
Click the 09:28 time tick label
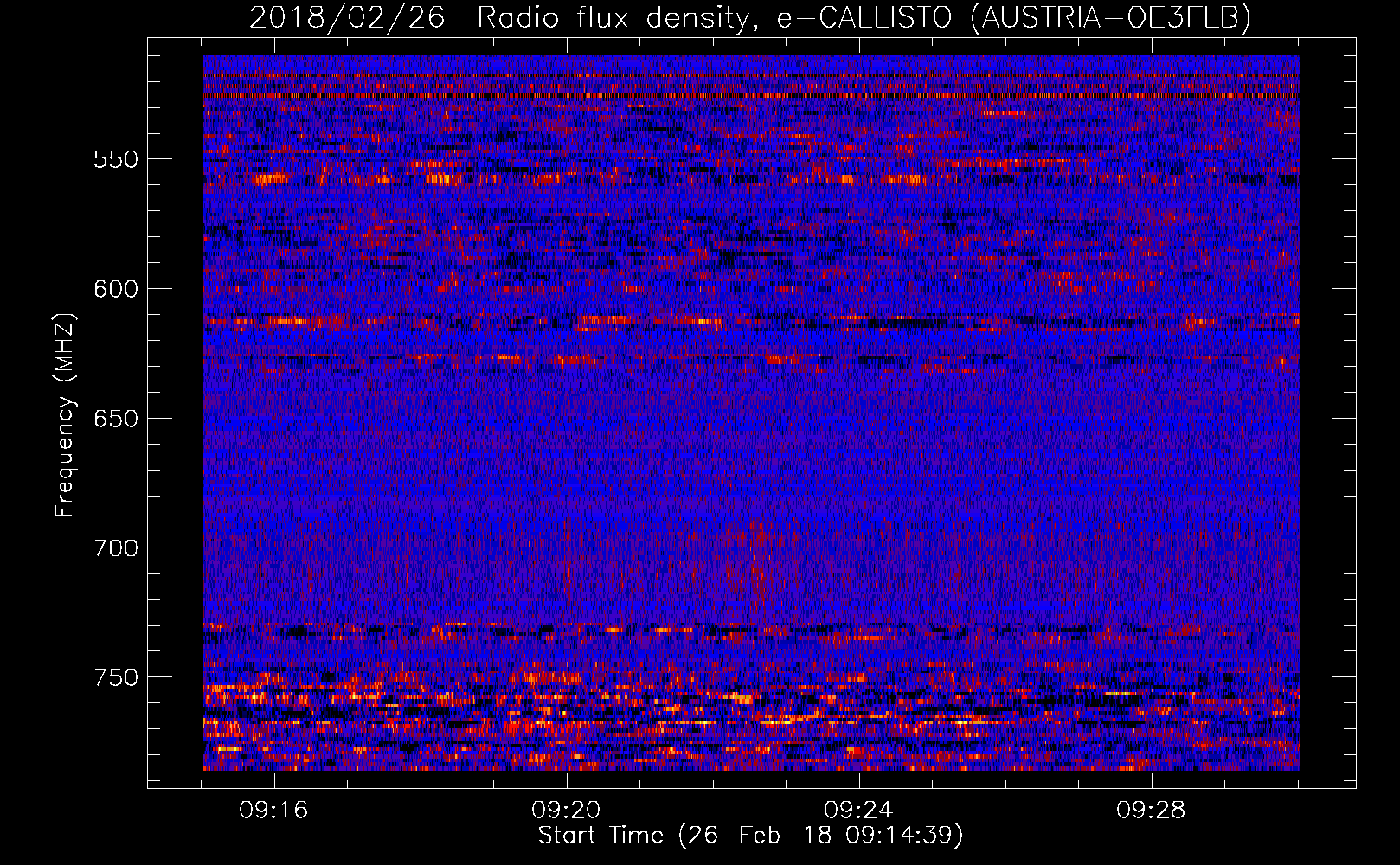click(x=1152, y=811)
